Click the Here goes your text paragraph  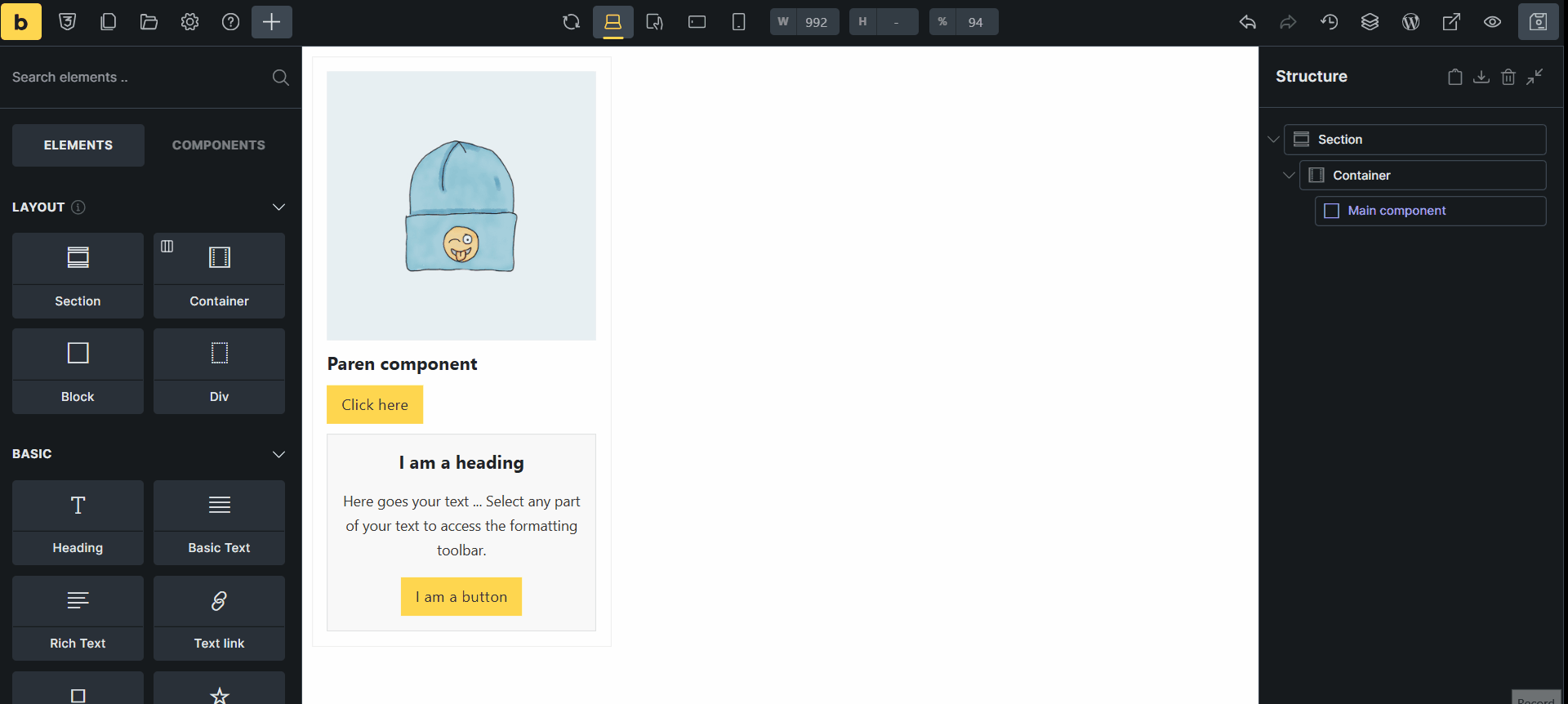[461, 526]
